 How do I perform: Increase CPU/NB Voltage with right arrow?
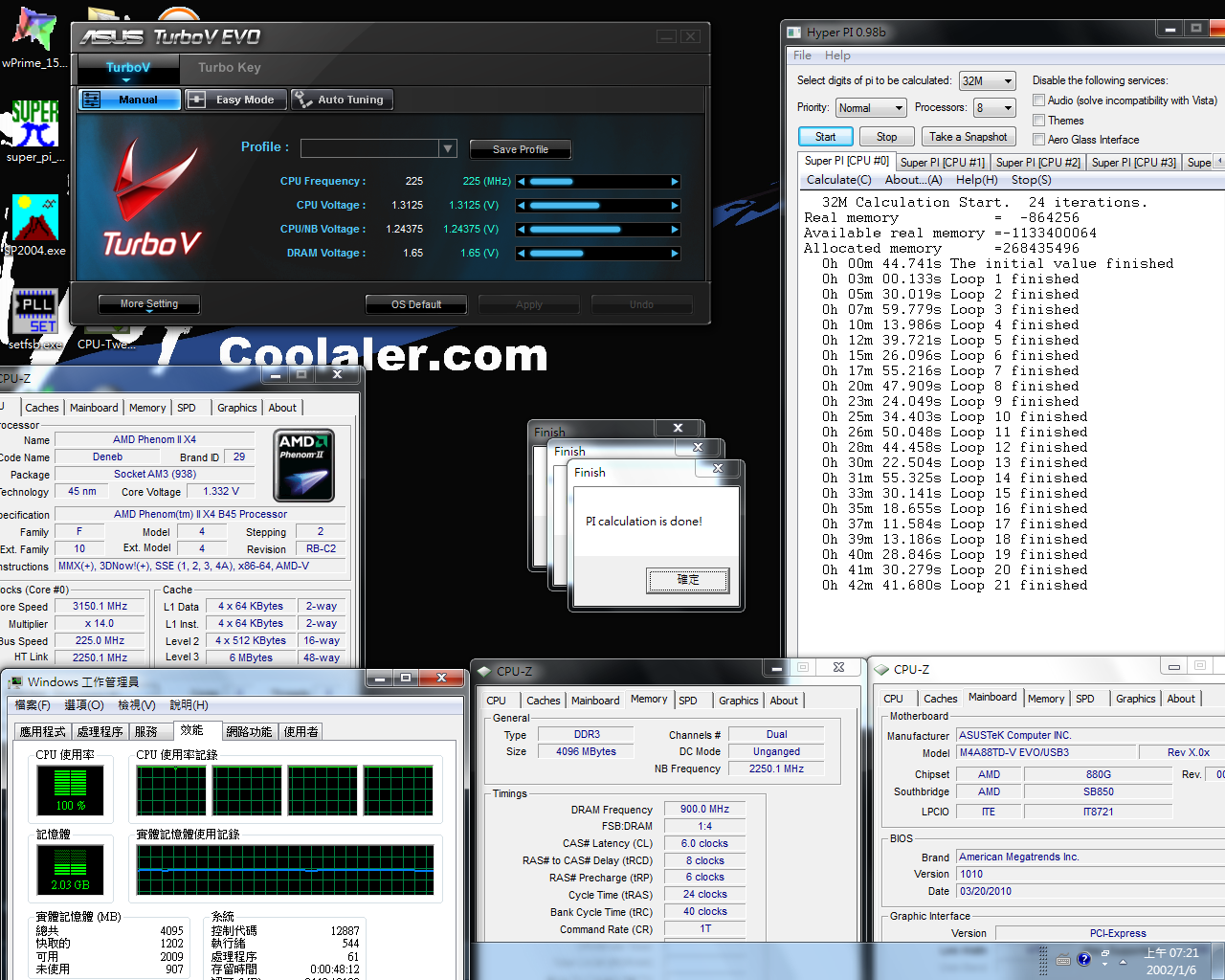[x=675, y=229]
